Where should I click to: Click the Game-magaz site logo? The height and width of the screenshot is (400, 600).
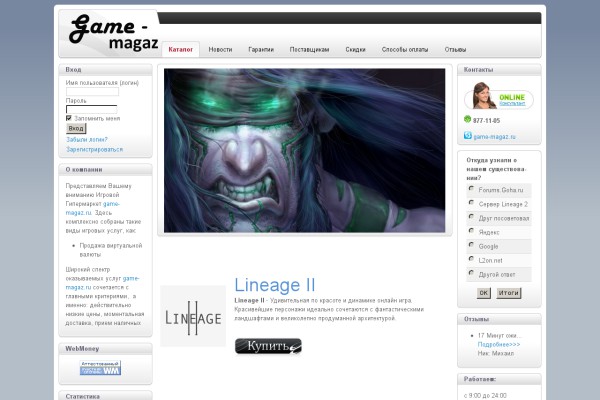click(x=113, y=33)
